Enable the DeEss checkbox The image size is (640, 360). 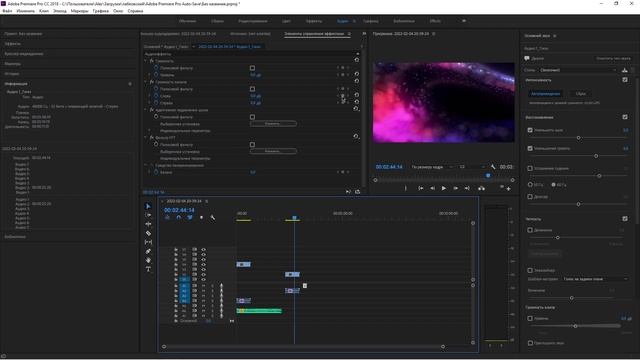click(530, 197)
